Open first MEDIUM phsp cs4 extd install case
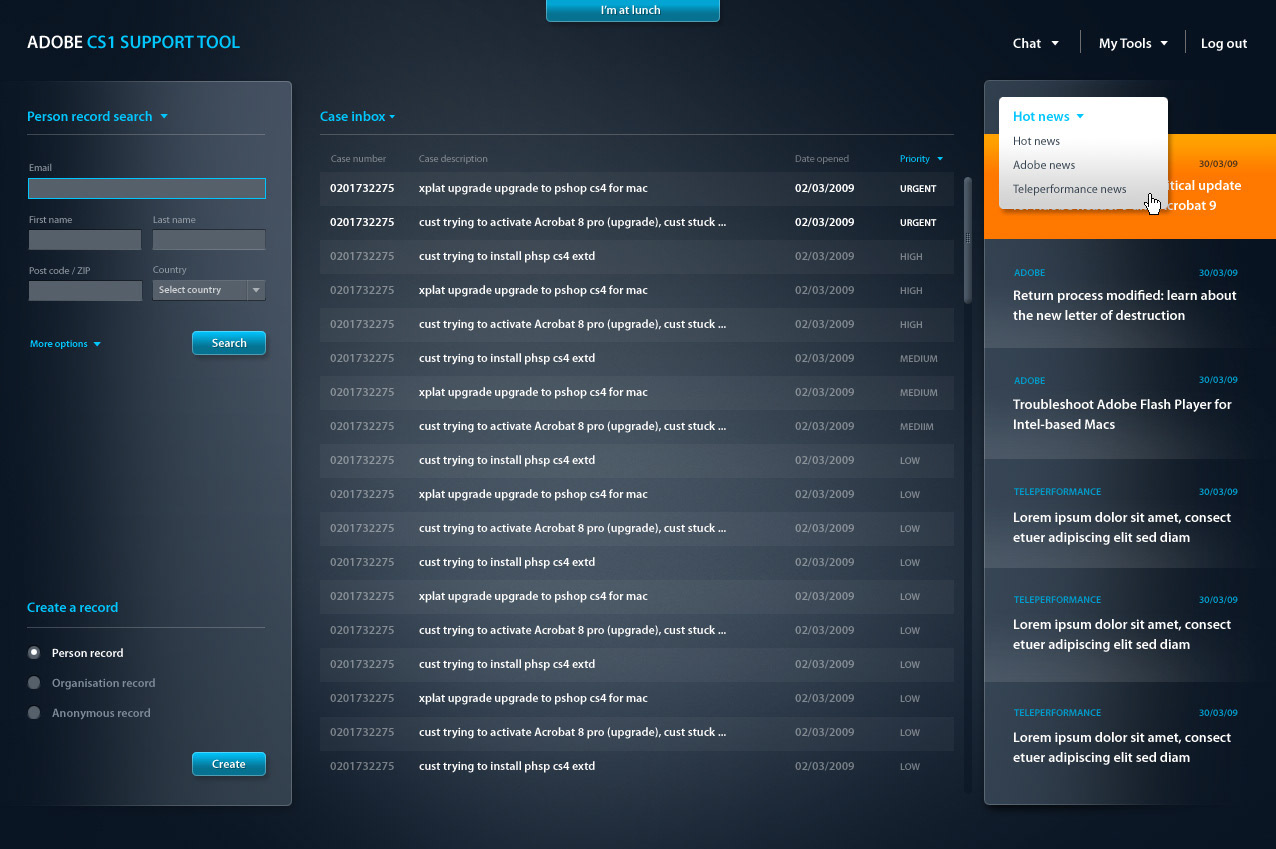The image size is (1276, 849). [x=637, y=358]
